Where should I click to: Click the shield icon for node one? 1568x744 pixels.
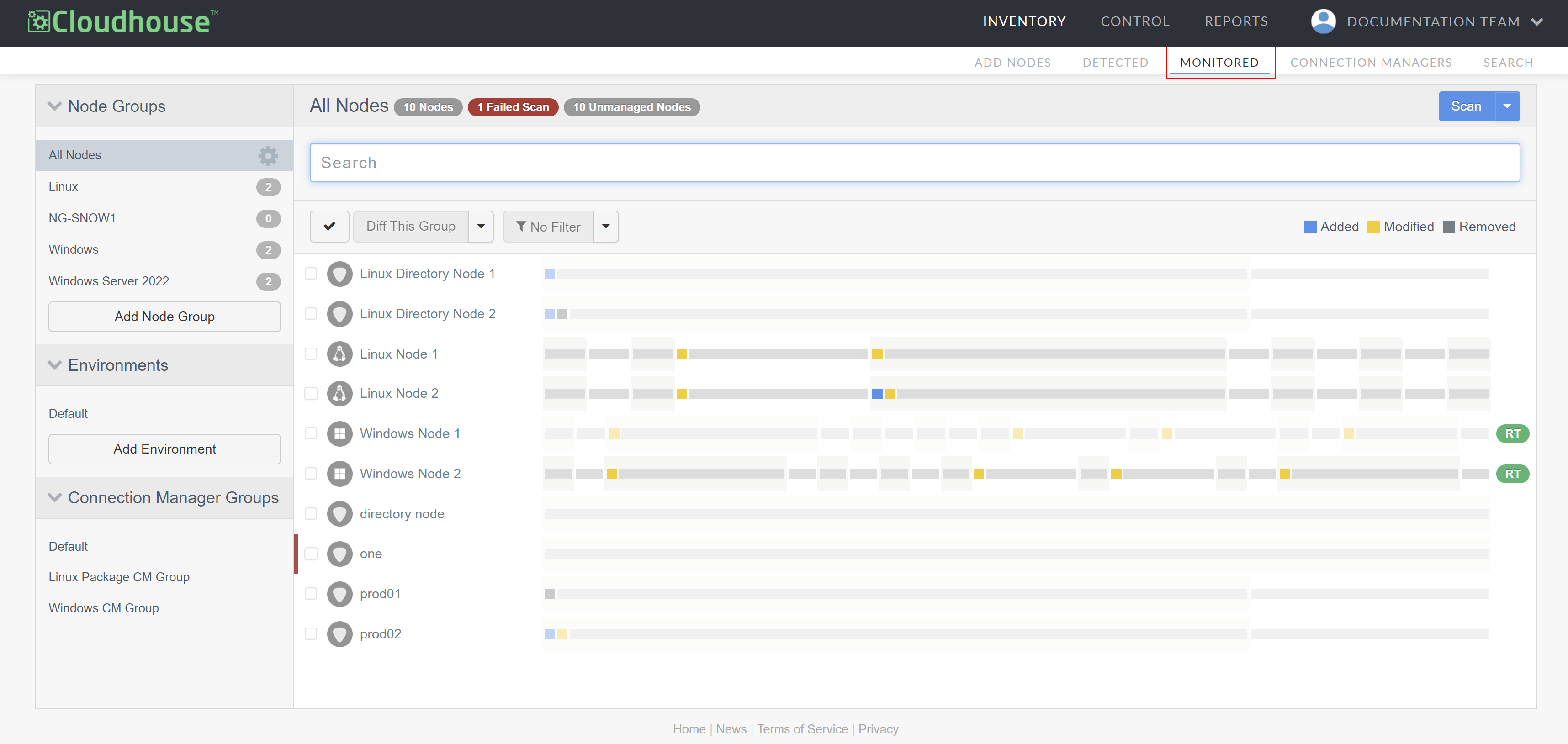click(x=339, y=554)
